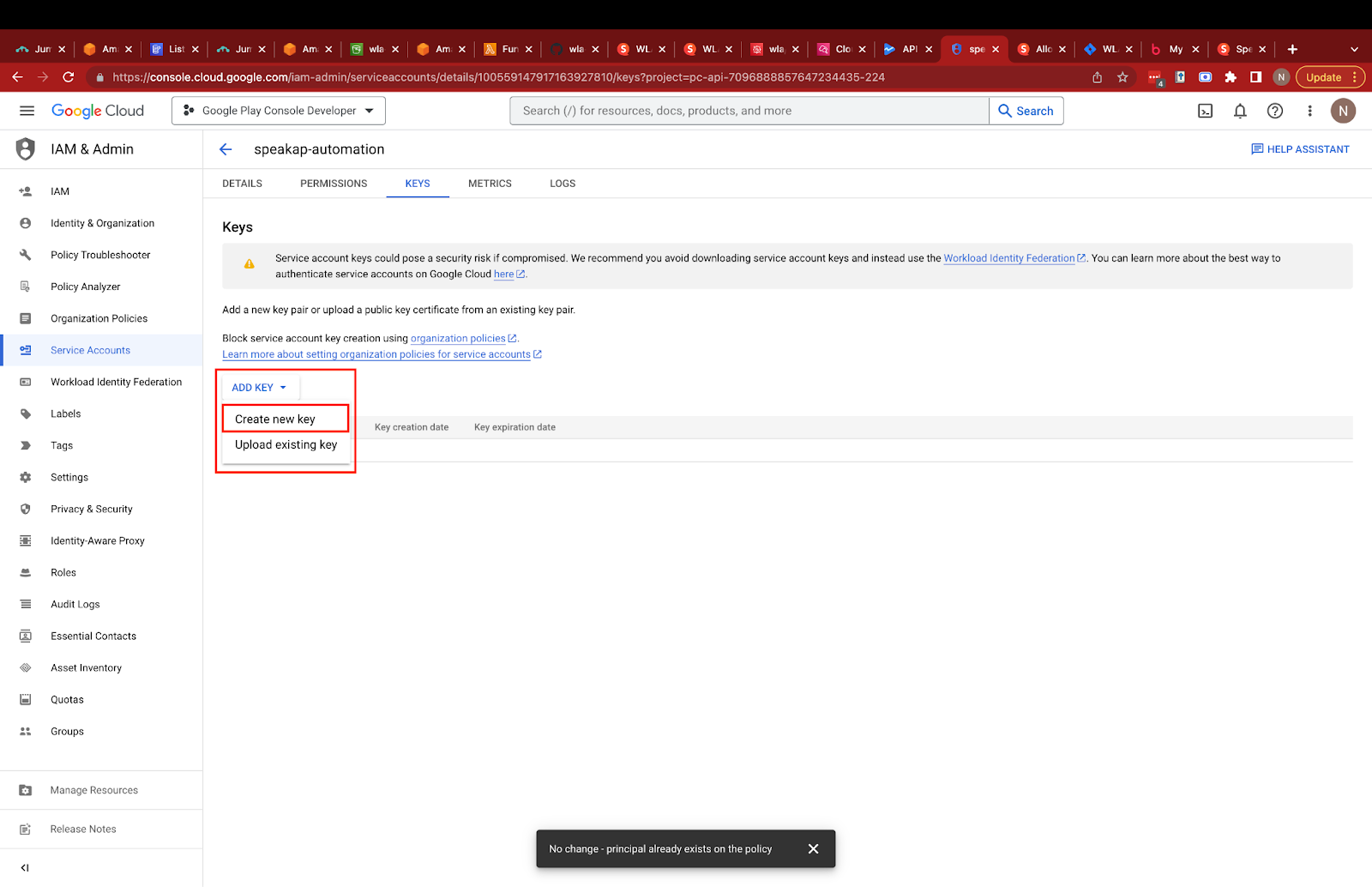
Task: Reload the page
Action: pos(69,77)
